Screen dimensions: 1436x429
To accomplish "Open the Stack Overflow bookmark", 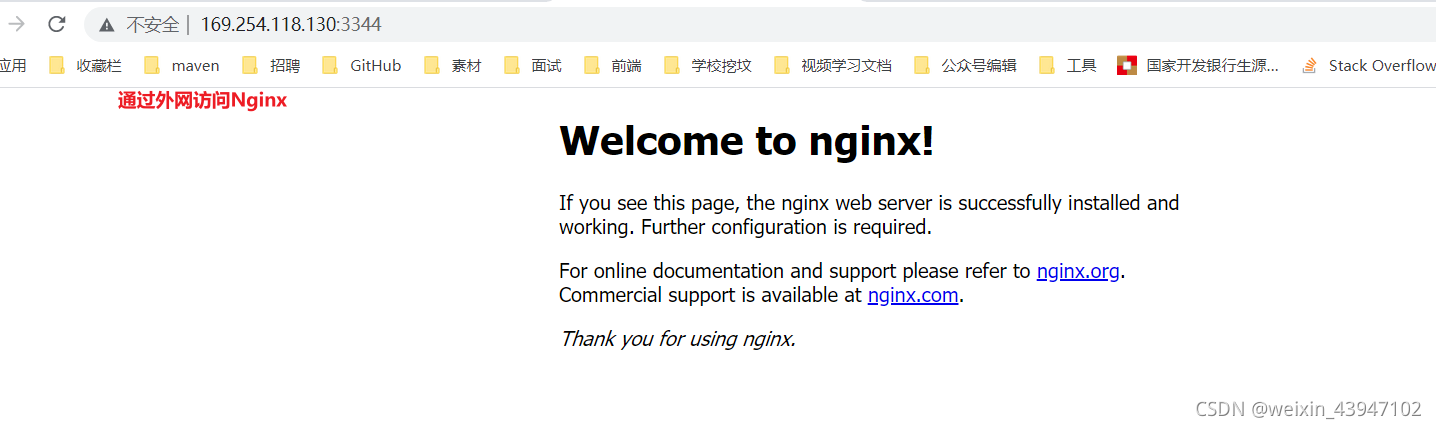I will coord(1368,66).
